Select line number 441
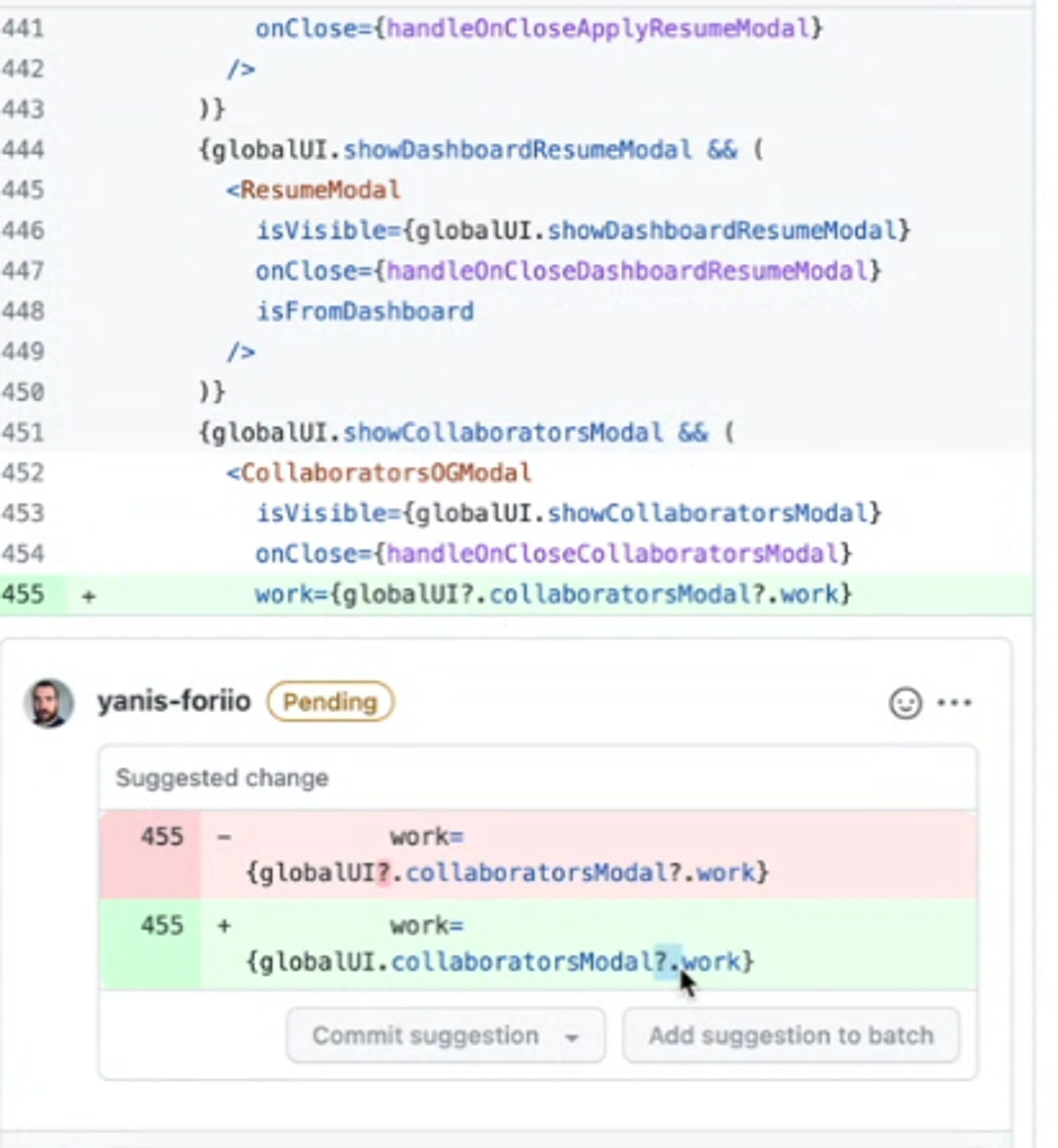This screenshot has height=1148, width=1058. 23,28
